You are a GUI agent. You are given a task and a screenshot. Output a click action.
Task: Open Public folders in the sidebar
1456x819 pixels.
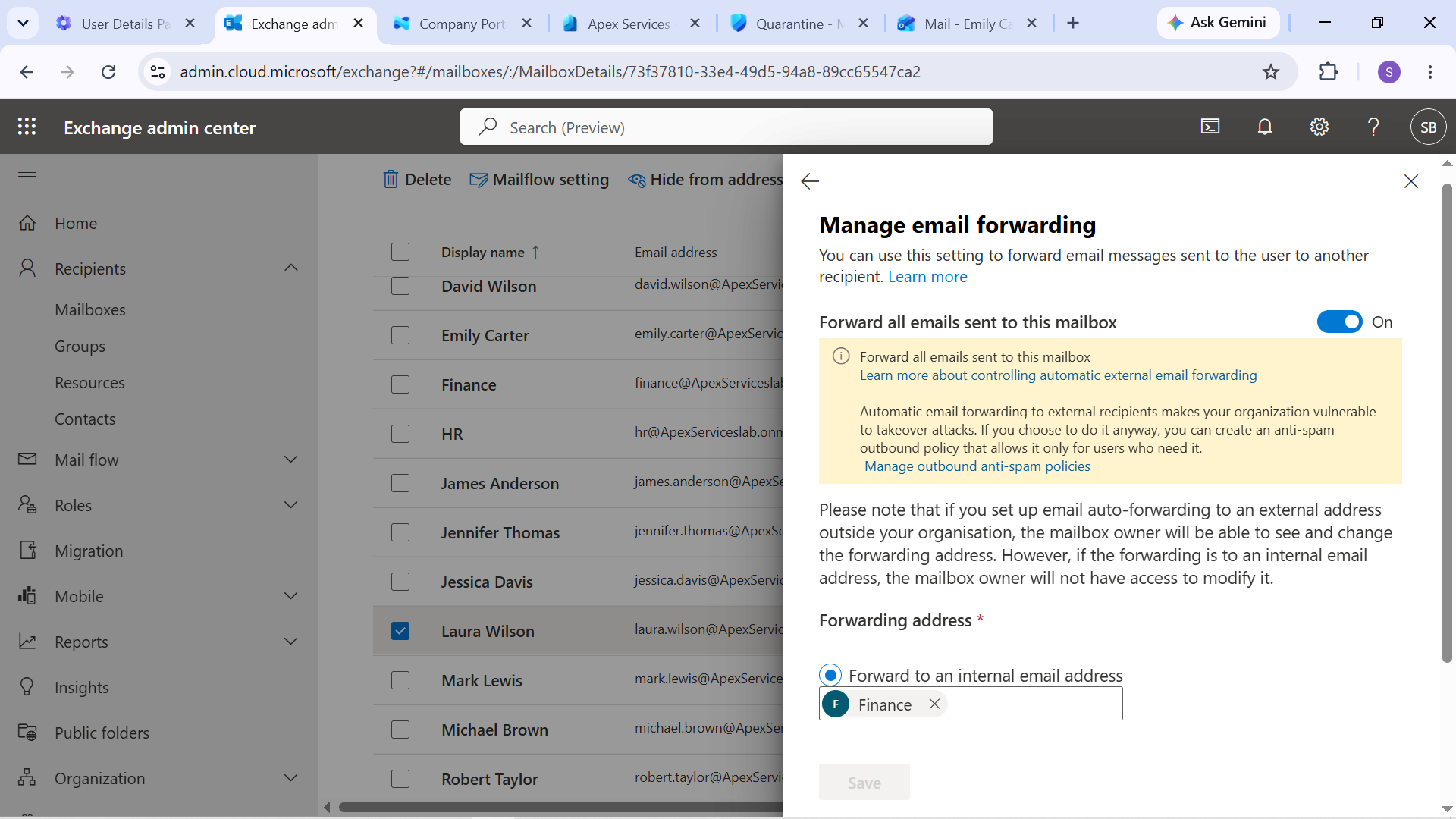point(102,733)
